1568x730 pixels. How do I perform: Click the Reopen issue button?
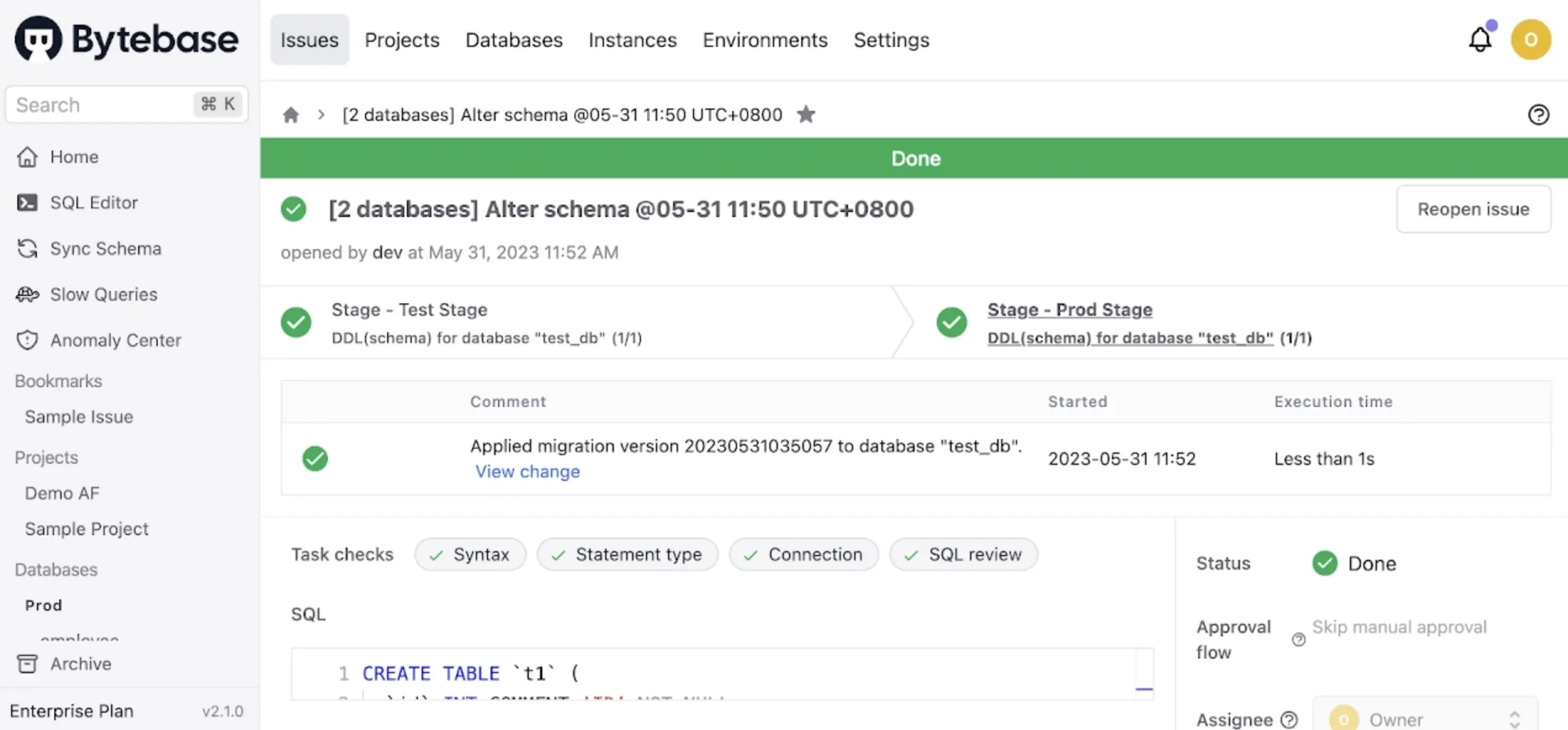[1473, 210]
